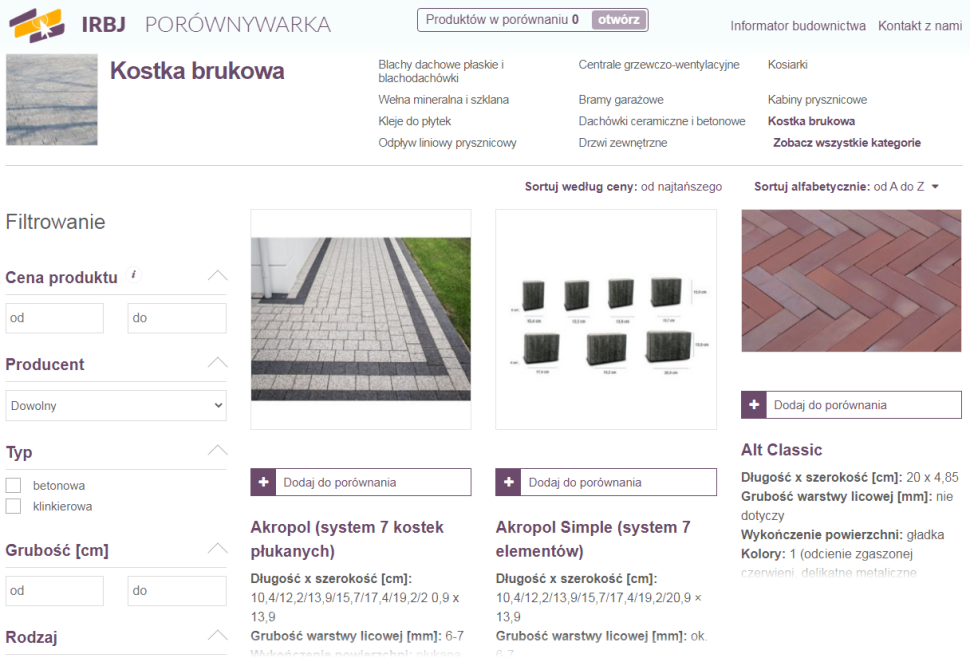Click the info icon next to Cena produktu
Viewport: 970px width, 662px height.
[x=134, y=275]
